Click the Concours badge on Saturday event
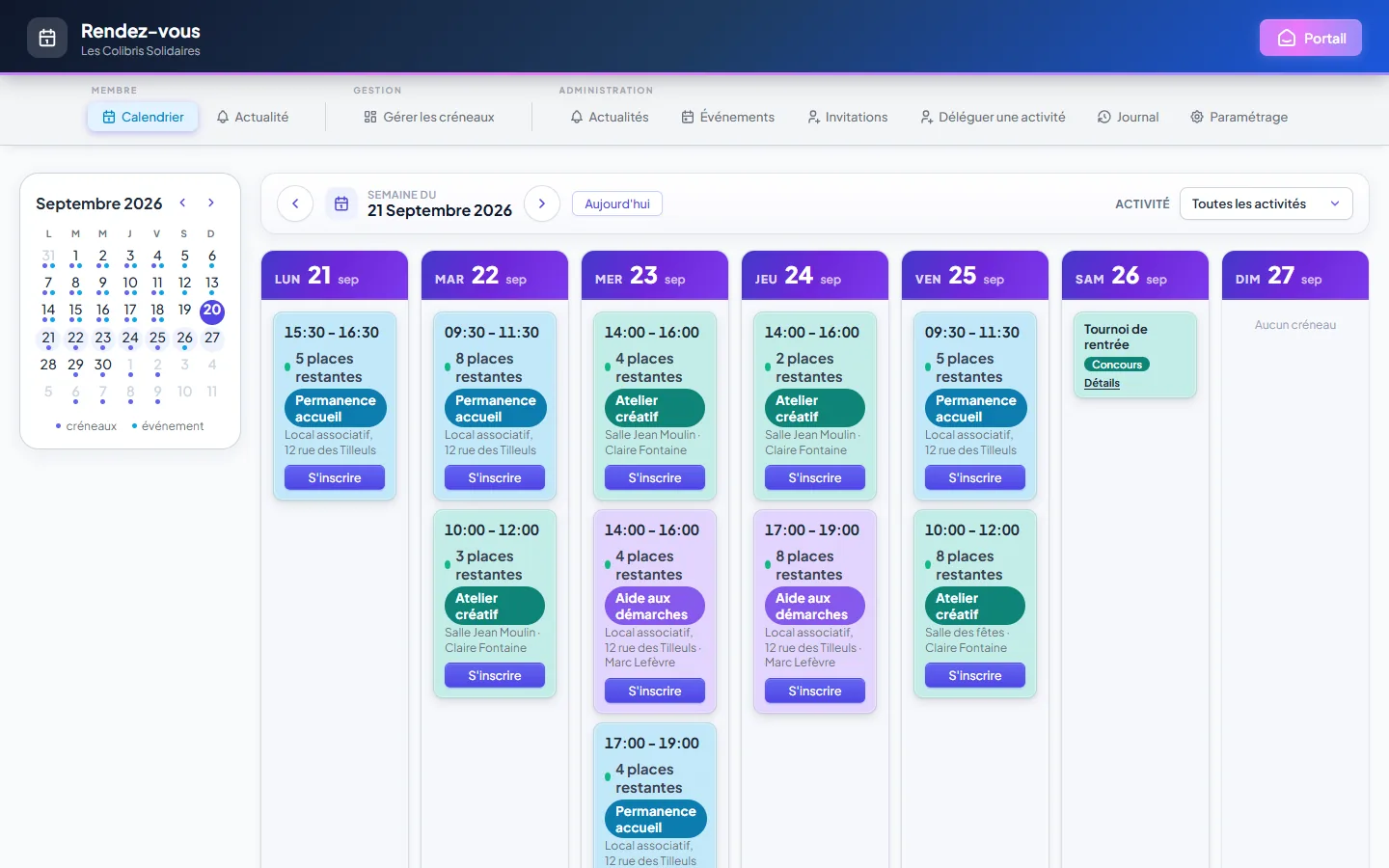Viewport: 1389px width, 868px height. click(x=1117, y=365)
